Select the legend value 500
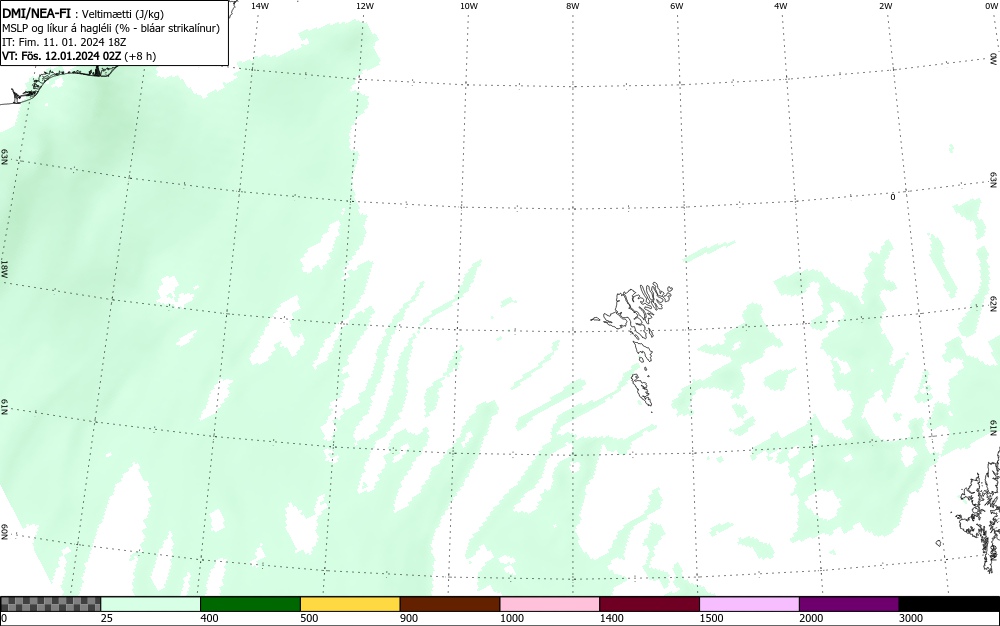1000x626 pixels. 309,618
